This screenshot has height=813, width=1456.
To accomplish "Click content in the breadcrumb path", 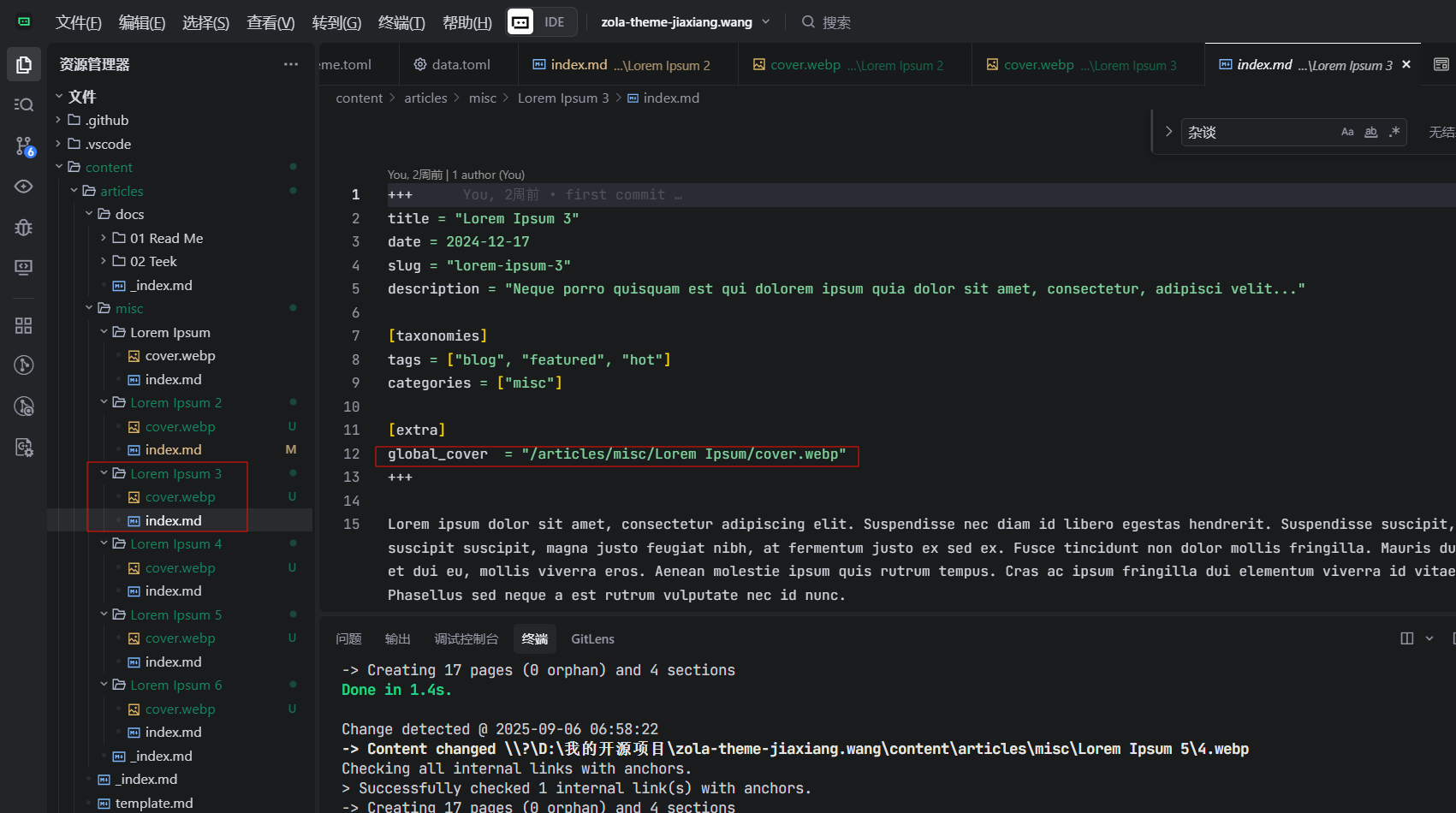I will [359, 98].
